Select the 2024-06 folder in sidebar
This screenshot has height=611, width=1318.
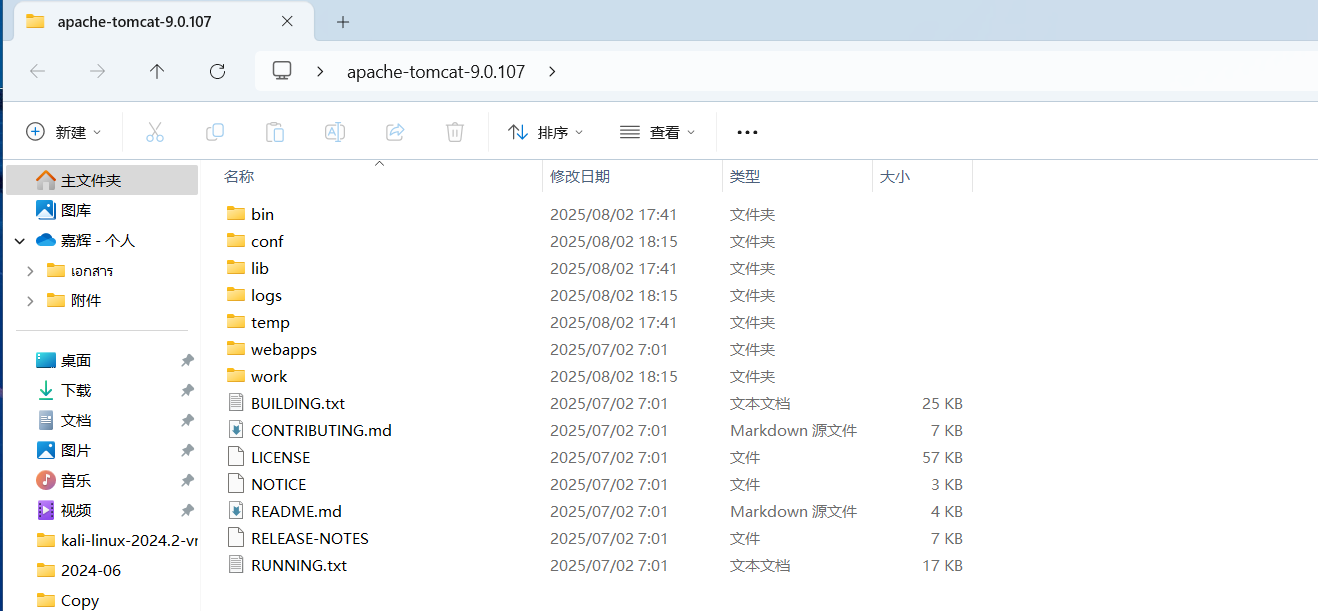point(78,570)
